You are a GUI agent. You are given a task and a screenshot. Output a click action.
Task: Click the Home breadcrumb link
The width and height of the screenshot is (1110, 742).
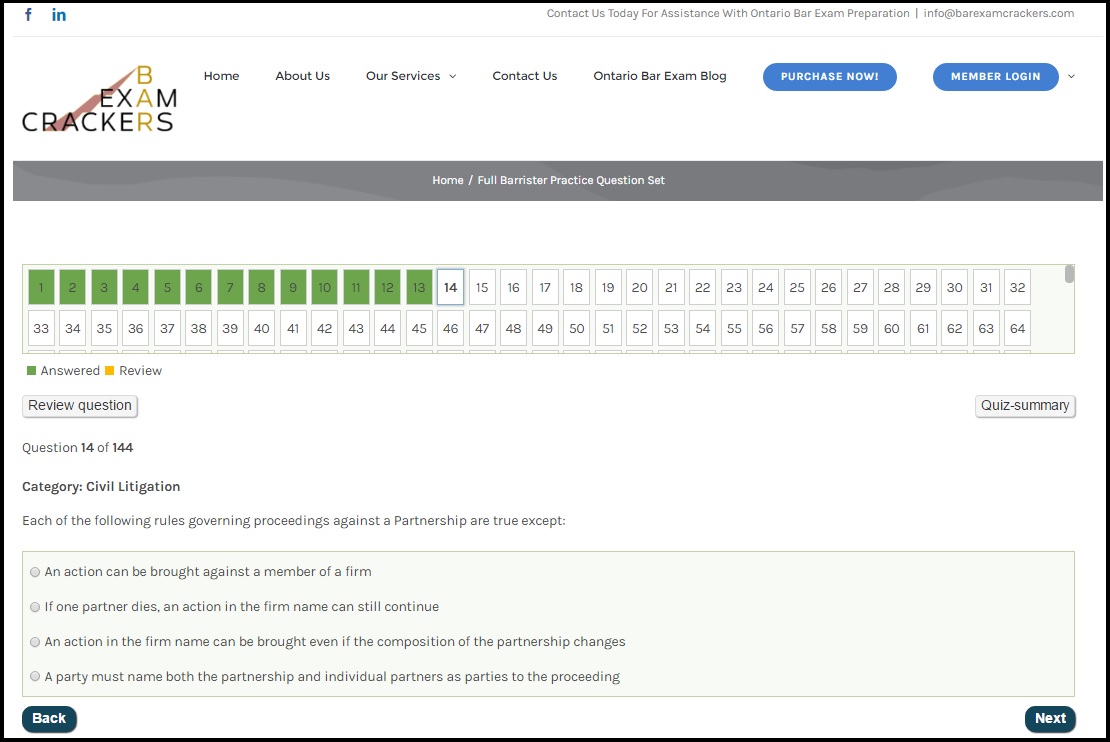[447, 181]
